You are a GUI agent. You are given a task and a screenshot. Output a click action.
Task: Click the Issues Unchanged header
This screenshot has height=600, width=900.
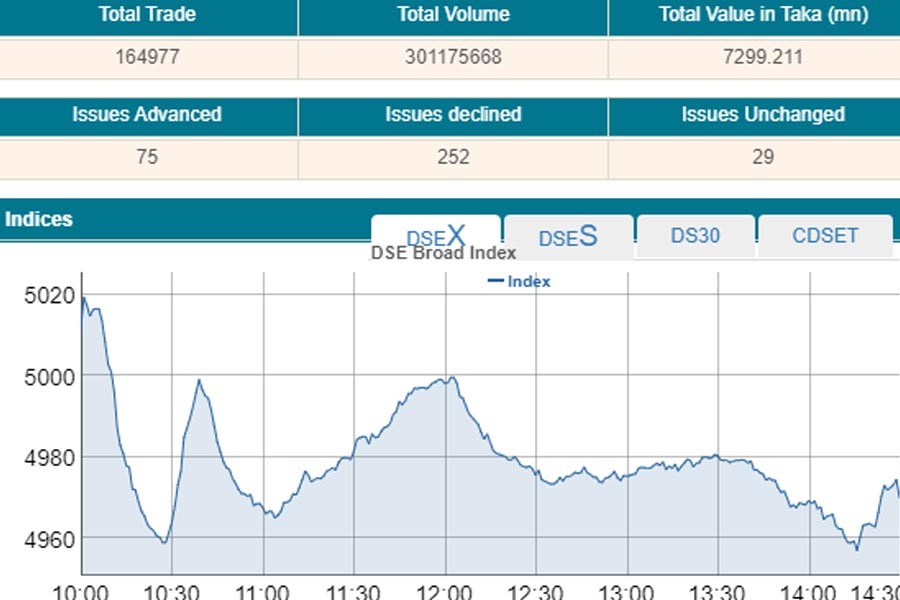coord(763,115)
